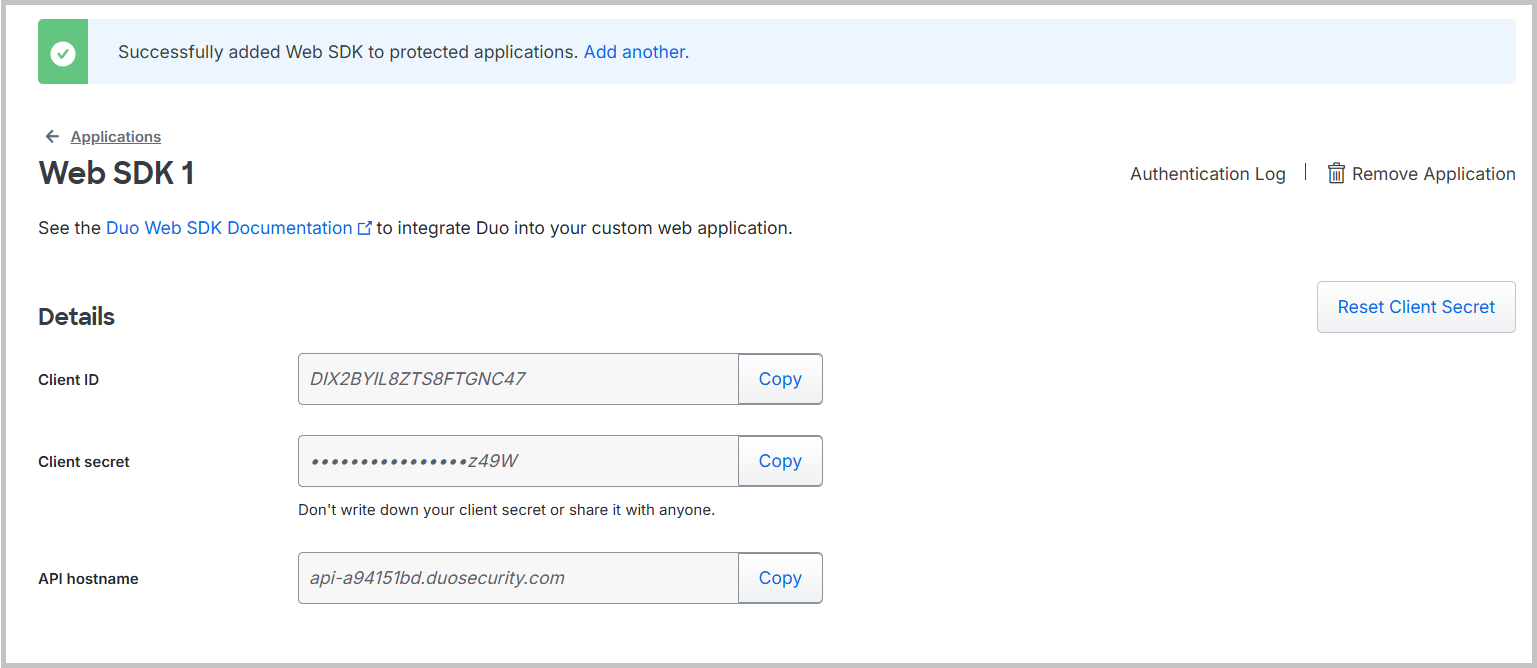Click the green success checkmark icon

click(x=63, y=52)
